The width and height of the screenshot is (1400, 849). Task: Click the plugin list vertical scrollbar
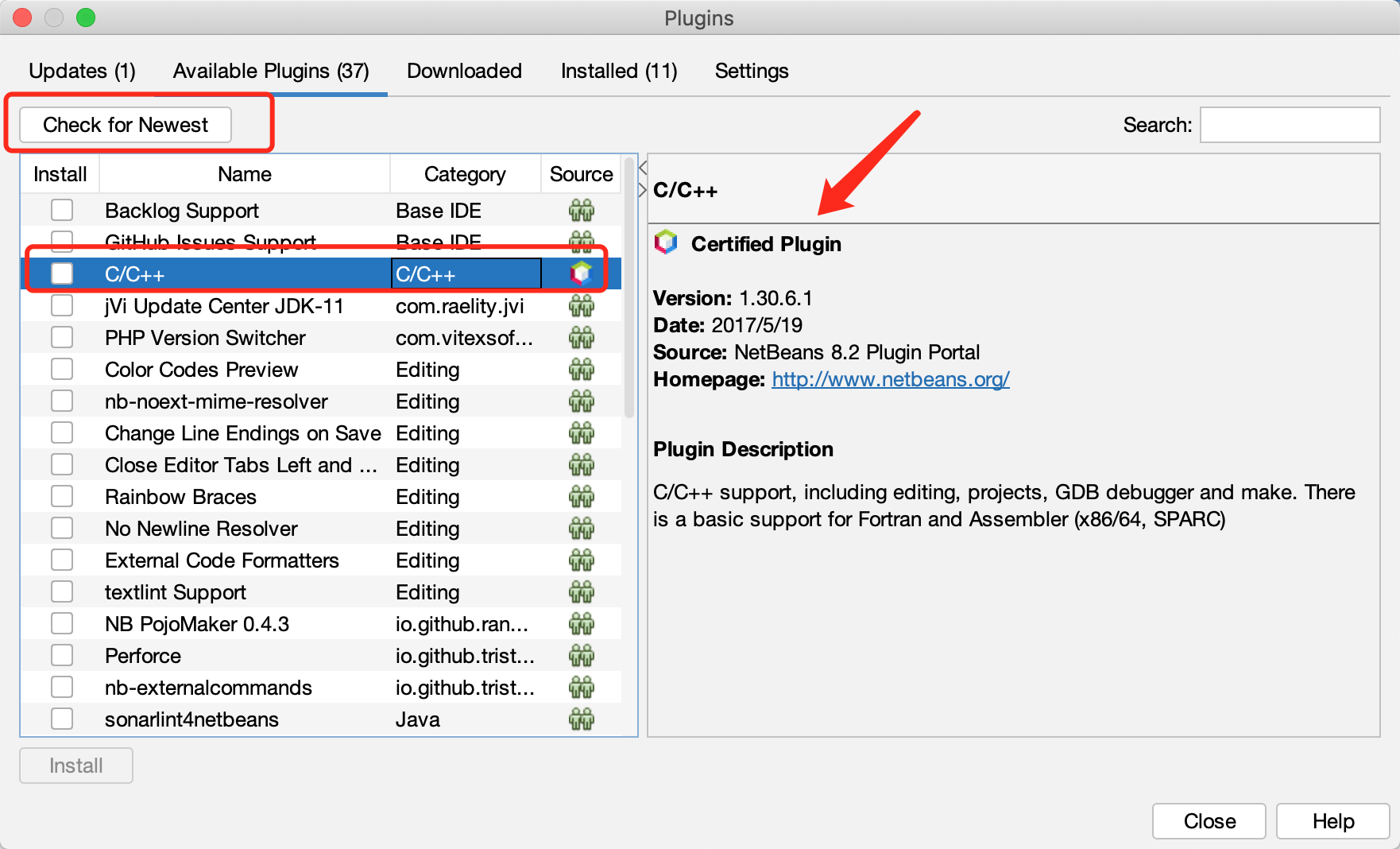pos(629,288)
